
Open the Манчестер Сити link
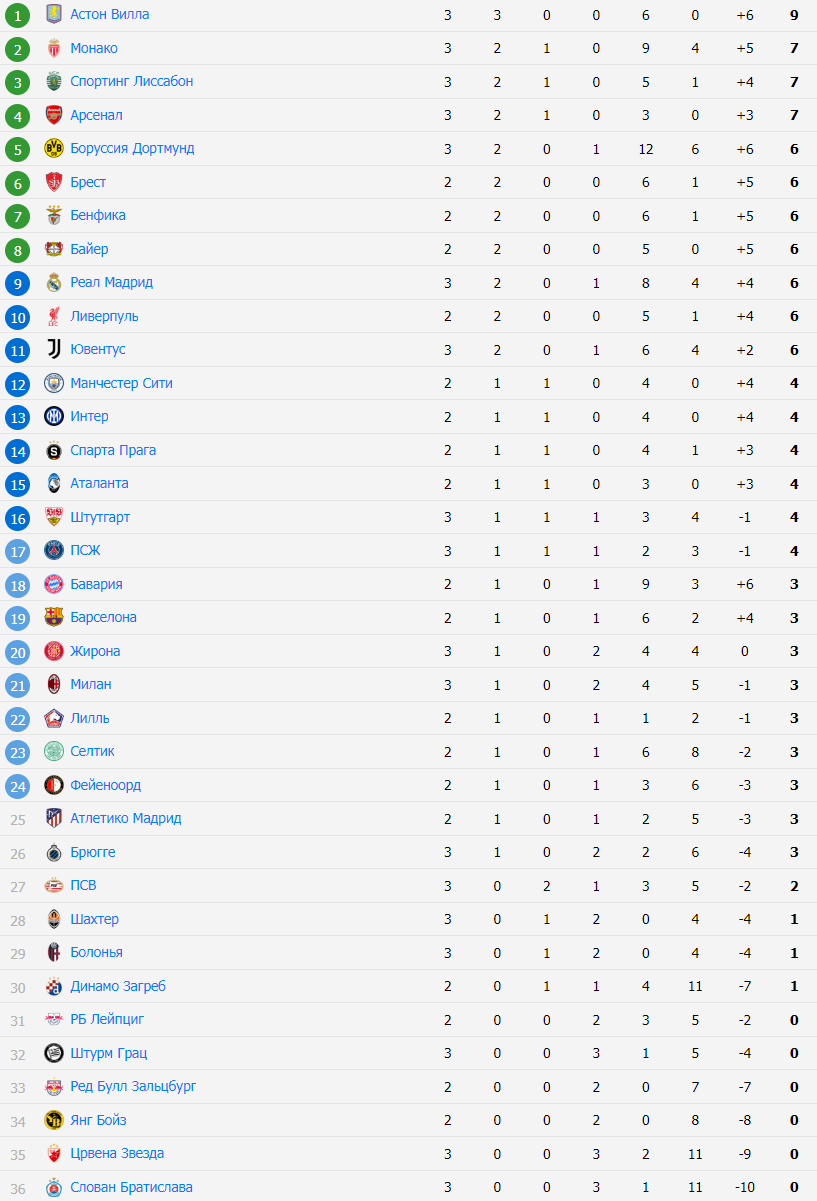[122, 384]
